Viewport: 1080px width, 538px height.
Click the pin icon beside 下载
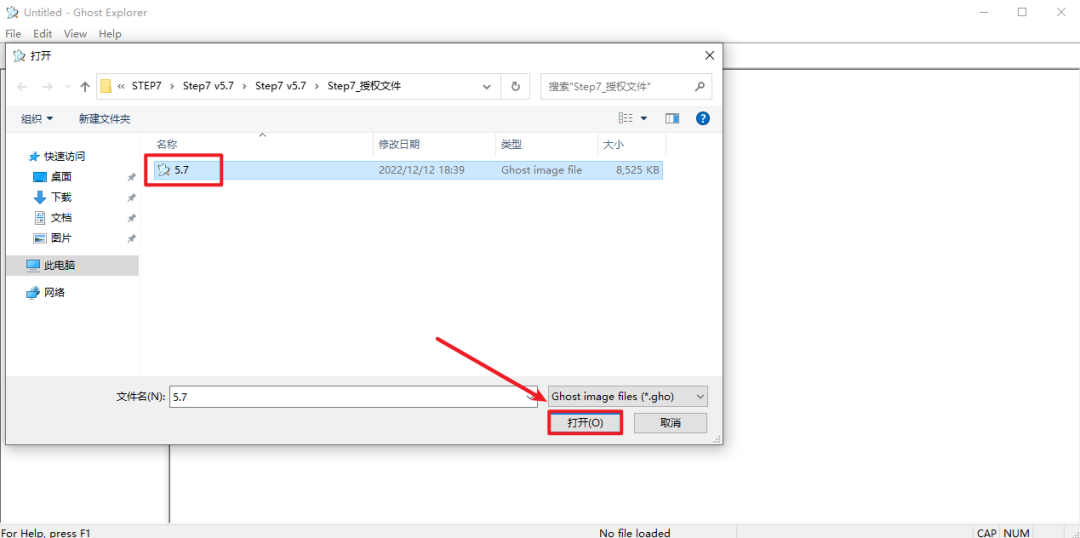(x=131, y=198)
